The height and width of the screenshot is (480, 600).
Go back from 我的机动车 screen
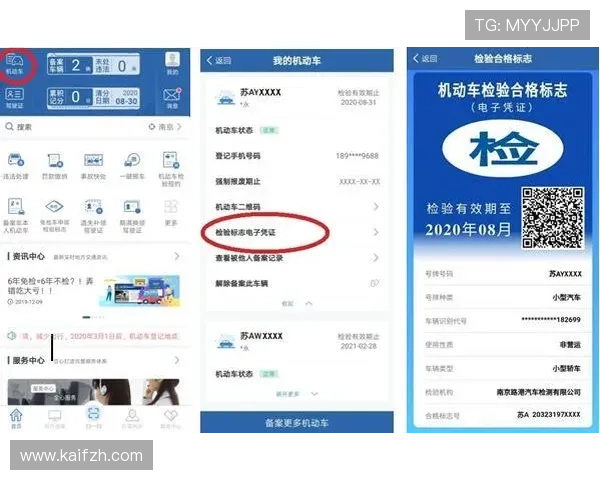coord(219,60)
